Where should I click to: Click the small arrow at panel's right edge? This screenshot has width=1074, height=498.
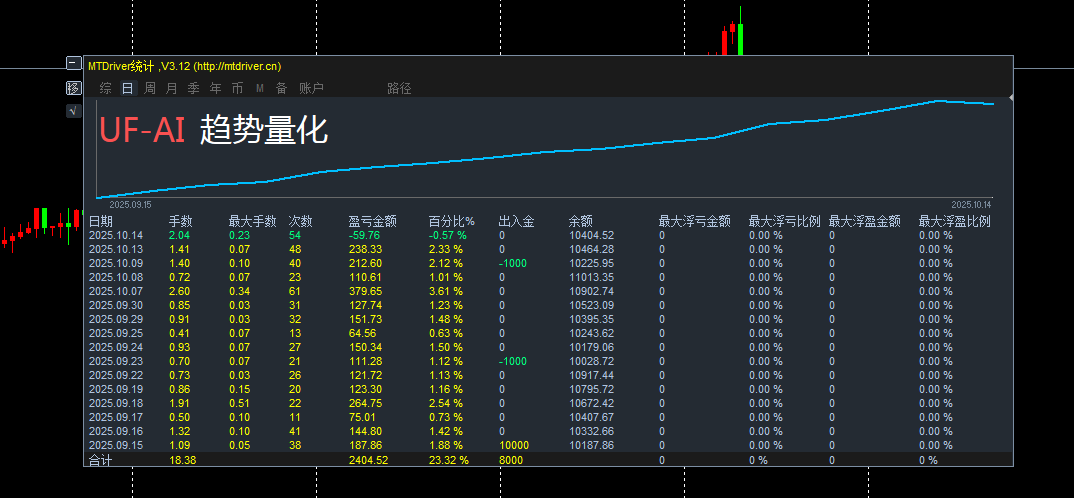1011,98
